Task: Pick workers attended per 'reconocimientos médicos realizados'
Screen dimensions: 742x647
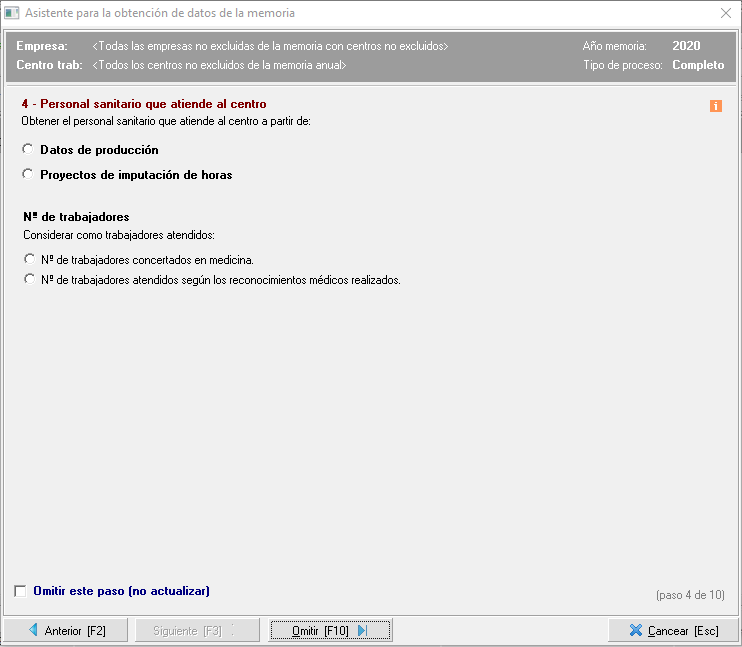Action: pyautogui.click(x=28, y=280)
